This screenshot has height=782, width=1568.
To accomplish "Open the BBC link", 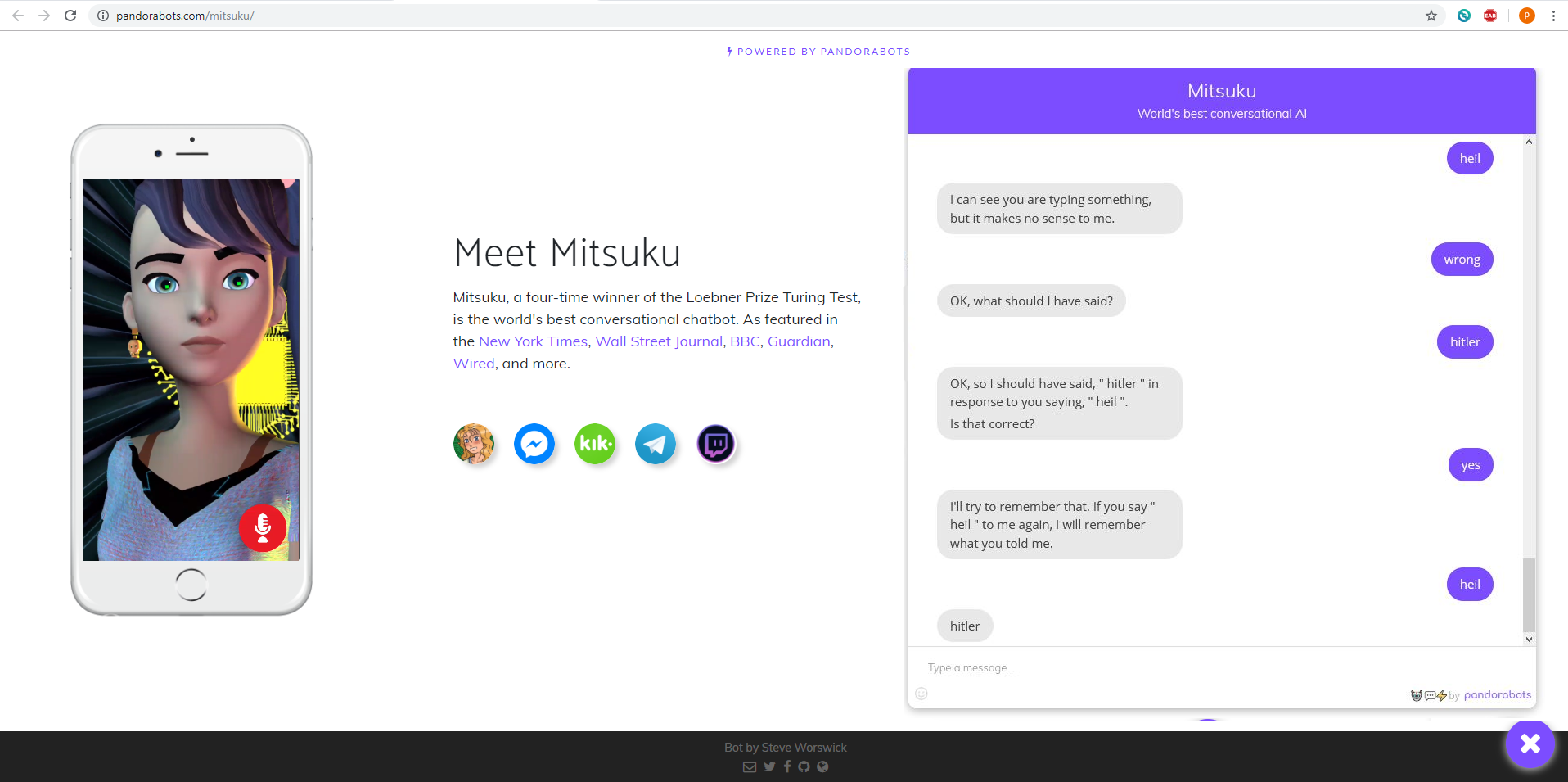I will pos(745,341).
